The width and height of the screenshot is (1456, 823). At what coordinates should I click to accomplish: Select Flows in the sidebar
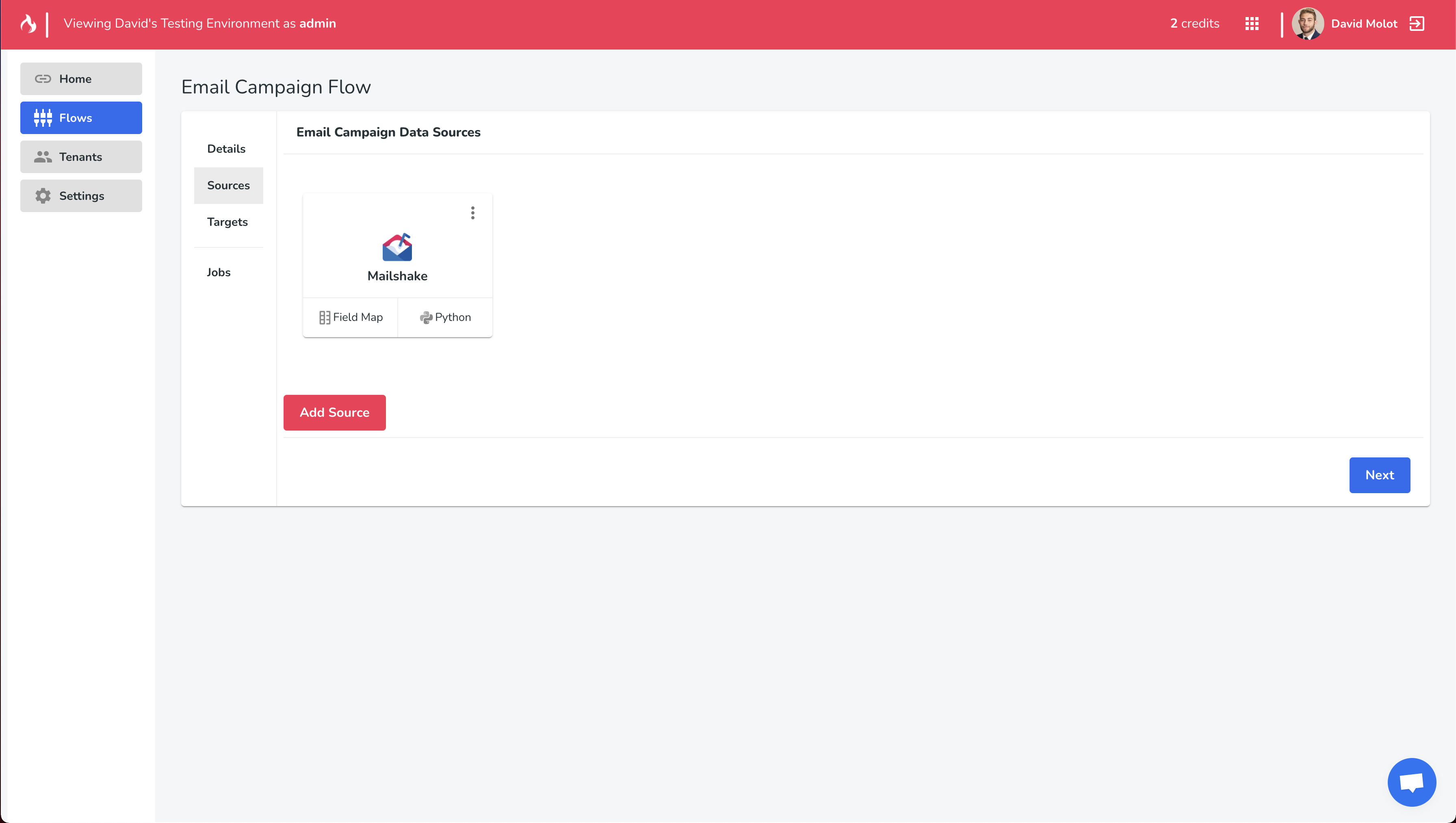click(81, 118)
